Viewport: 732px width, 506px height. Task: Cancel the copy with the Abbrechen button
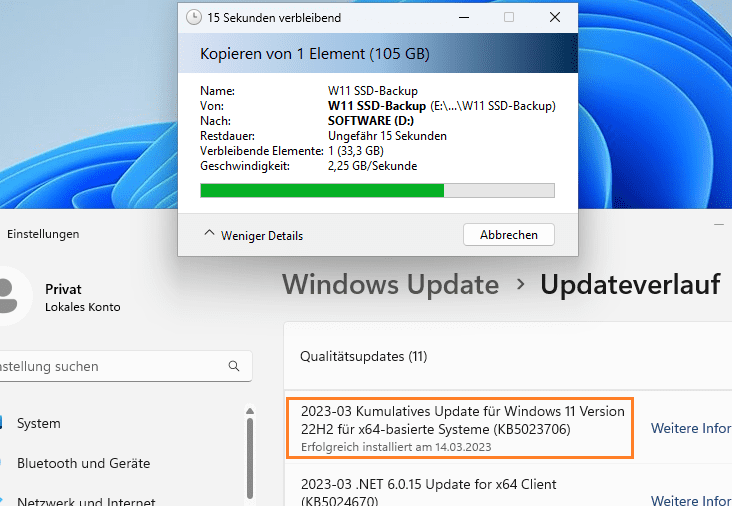509,235
